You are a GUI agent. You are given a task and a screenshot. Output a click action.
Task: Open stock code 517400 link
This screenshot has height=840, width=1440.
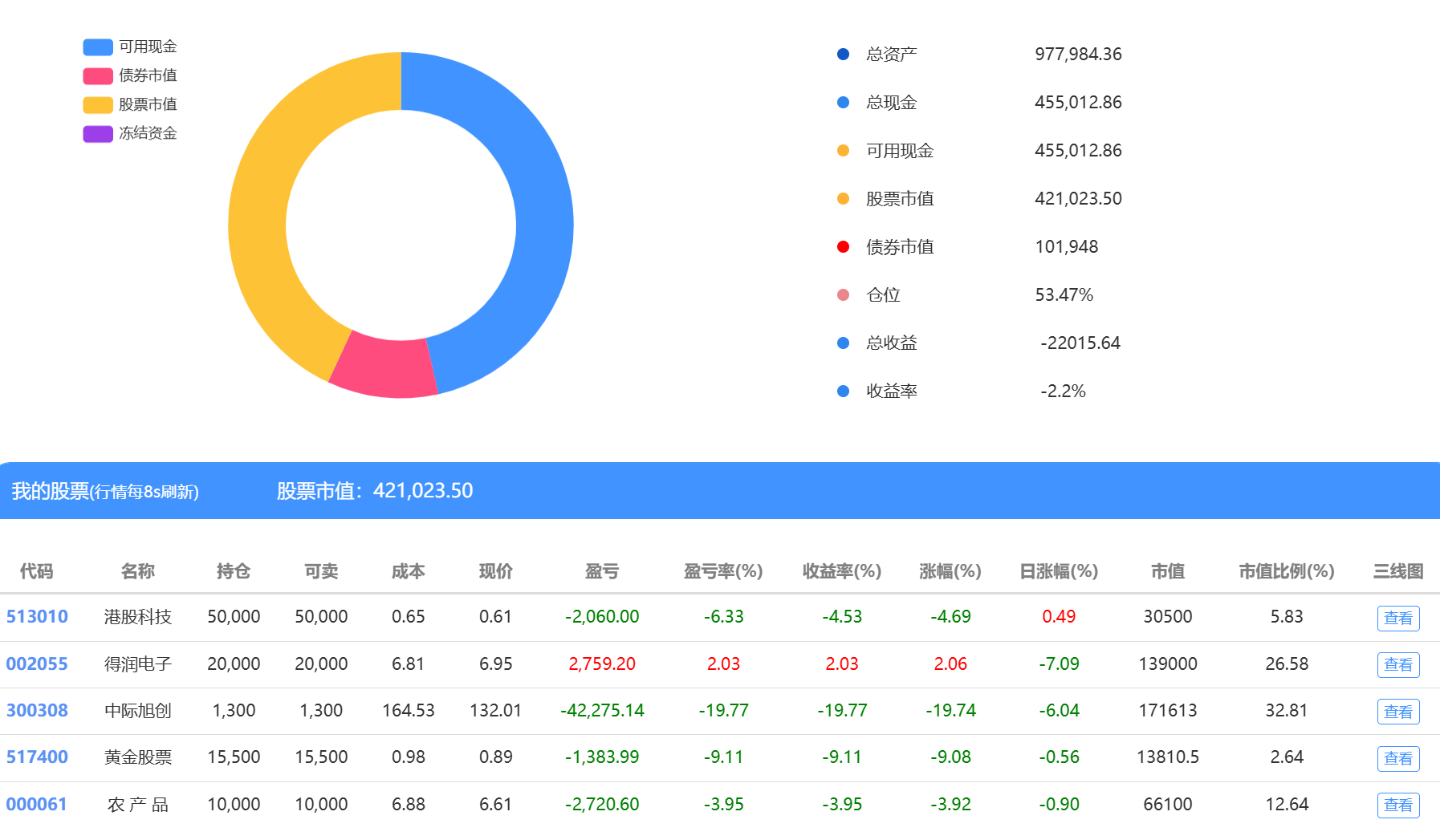click(x=37, y=757)
